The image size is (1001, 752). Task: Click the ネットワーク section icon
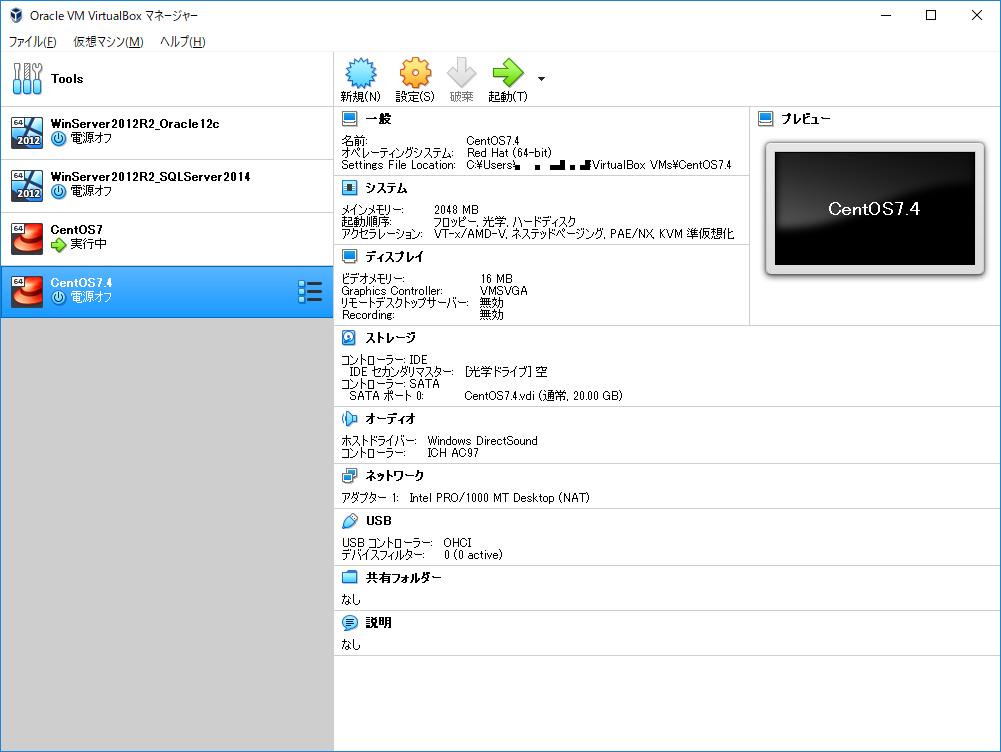[348, 476]
